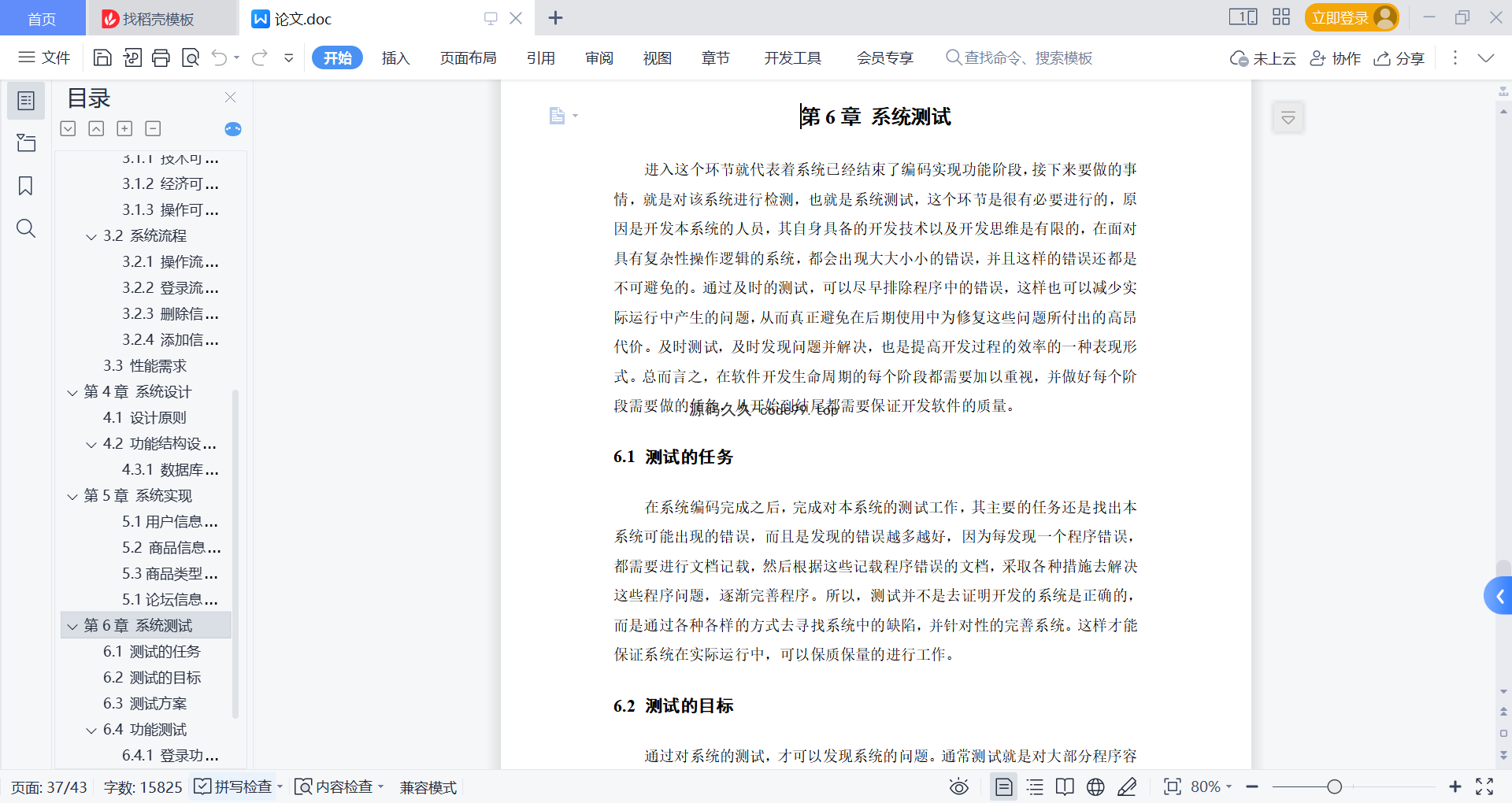Select the 插入 ribbon tab
Viewport: 1512px width, 803px height.
tap(395, 57)
